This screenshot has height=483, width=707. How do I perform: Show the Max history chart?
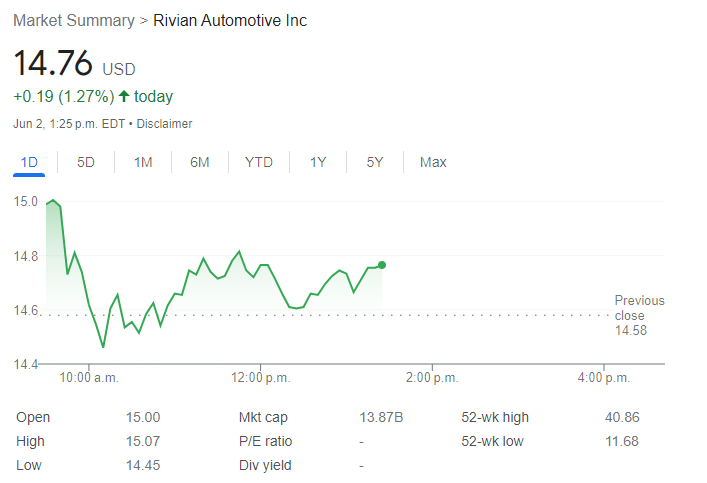click(433, 162)
